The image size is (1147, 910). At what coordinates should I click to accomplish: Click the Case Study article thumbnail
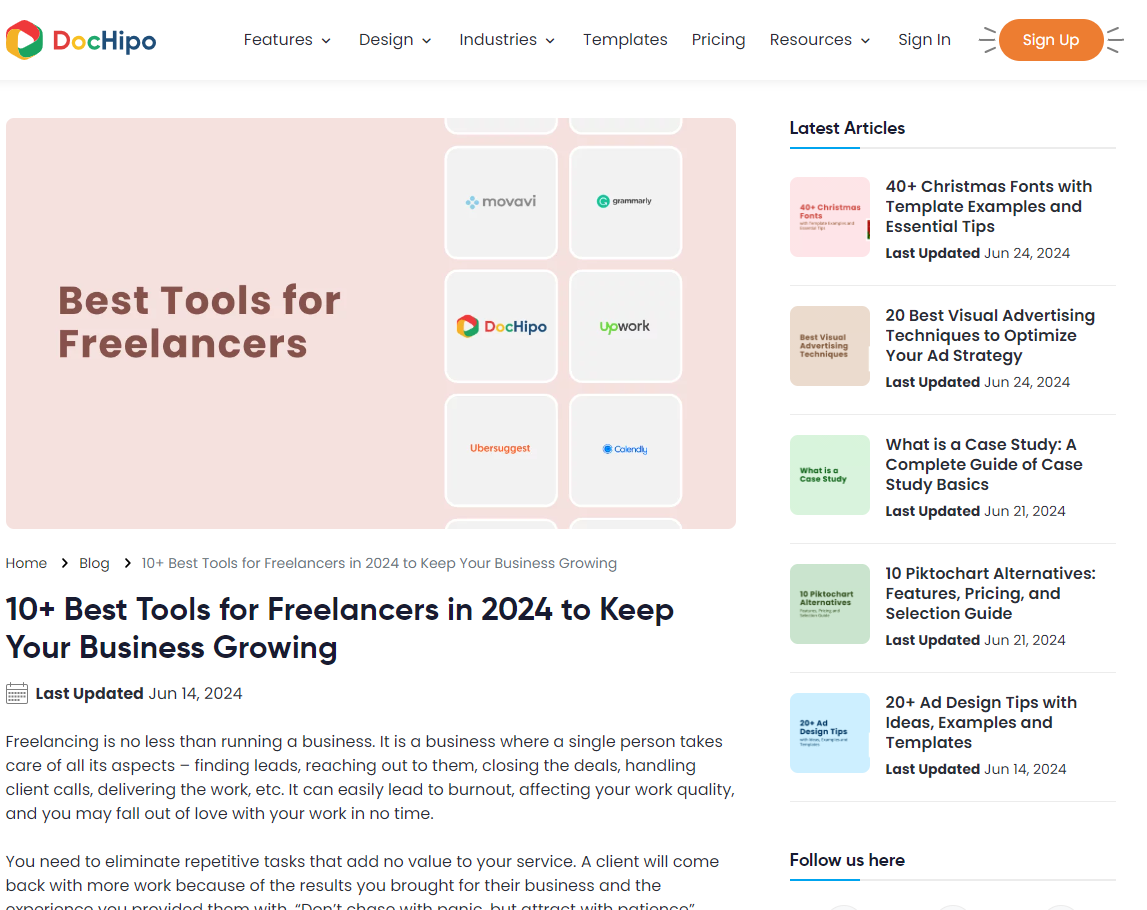coord(829,475)
